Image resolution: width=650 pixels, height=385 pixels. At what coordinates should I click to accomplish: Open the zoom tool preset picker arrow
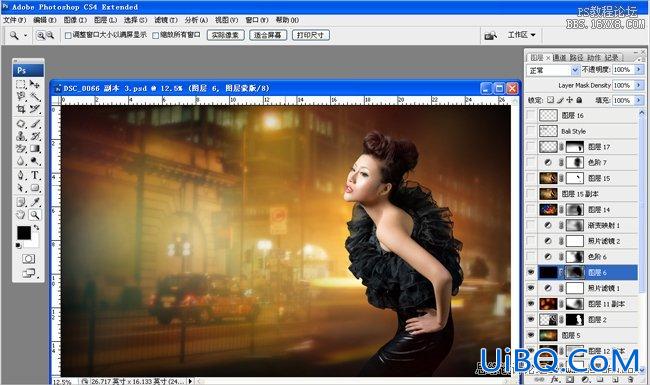click(25, 36)
